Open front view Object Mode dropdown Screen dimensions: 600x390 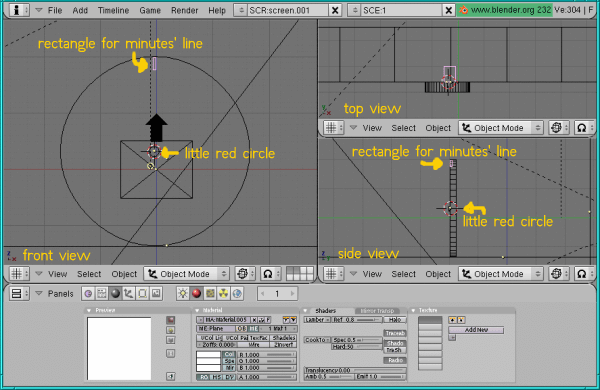(x=187, y=274)
